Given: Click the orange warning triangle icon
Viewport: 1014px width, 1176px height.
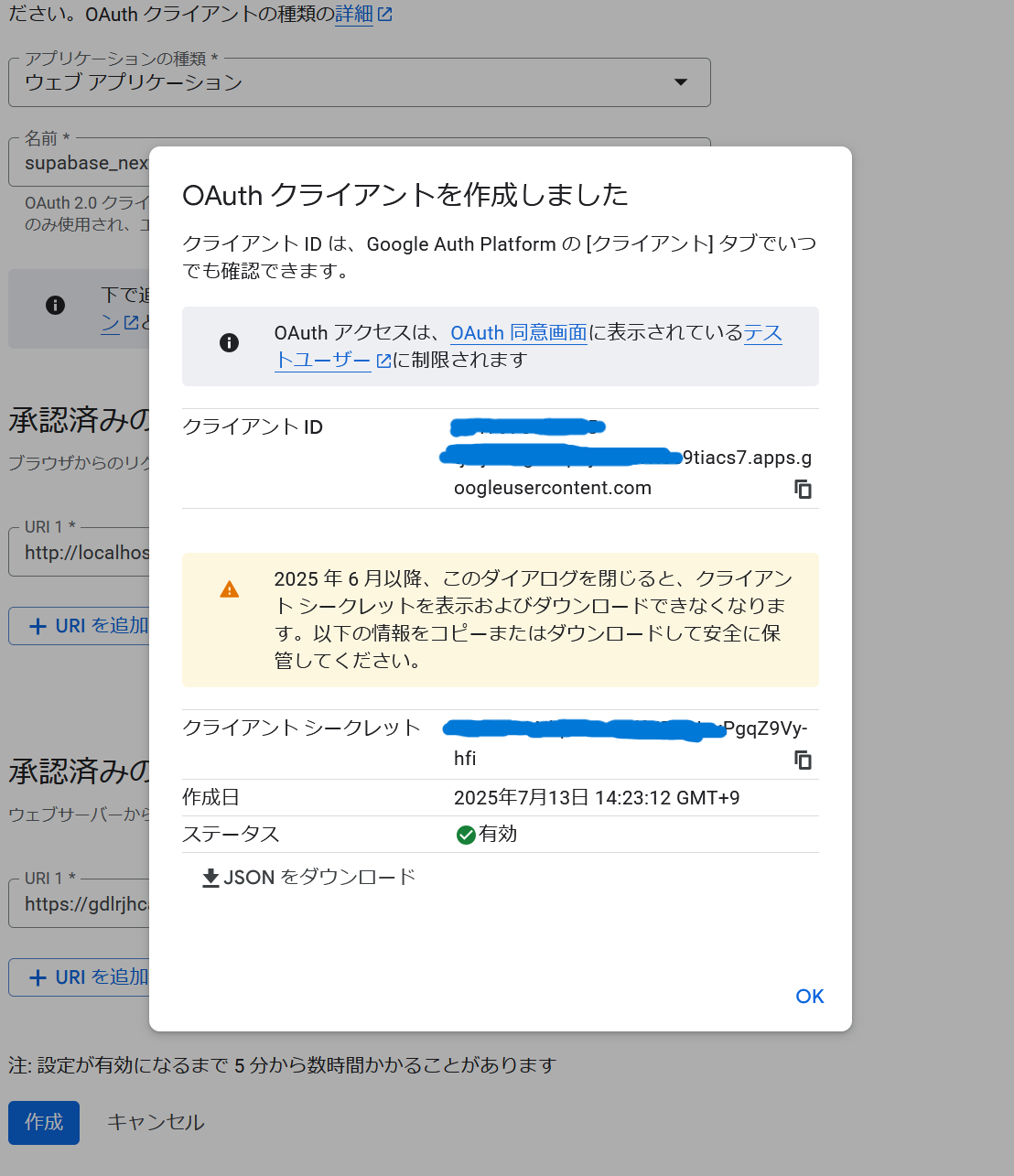Looking at the screenshot, I should (229, 589).
